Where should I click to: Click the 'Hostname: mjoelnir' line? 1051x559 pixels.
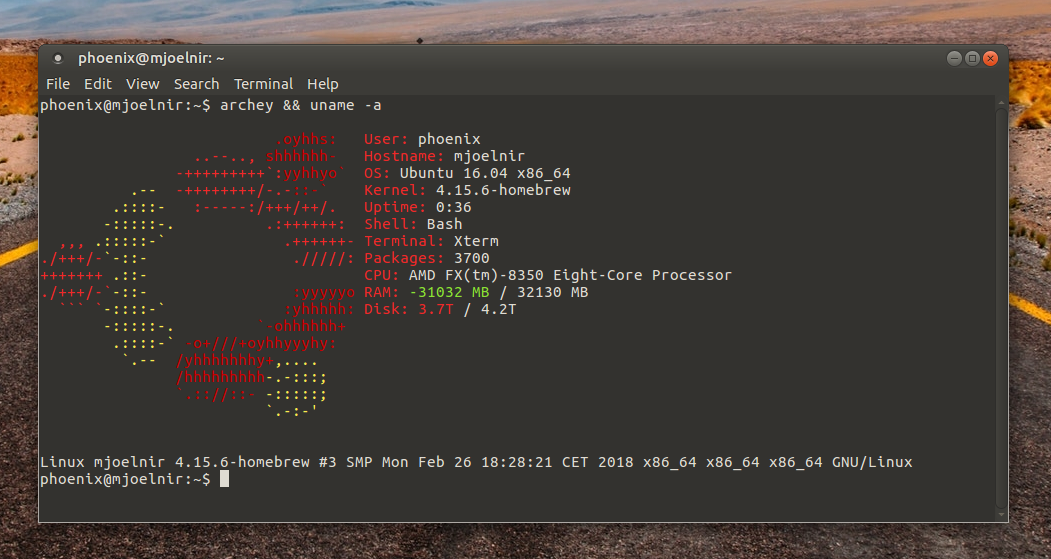click(x=444, y=156)
